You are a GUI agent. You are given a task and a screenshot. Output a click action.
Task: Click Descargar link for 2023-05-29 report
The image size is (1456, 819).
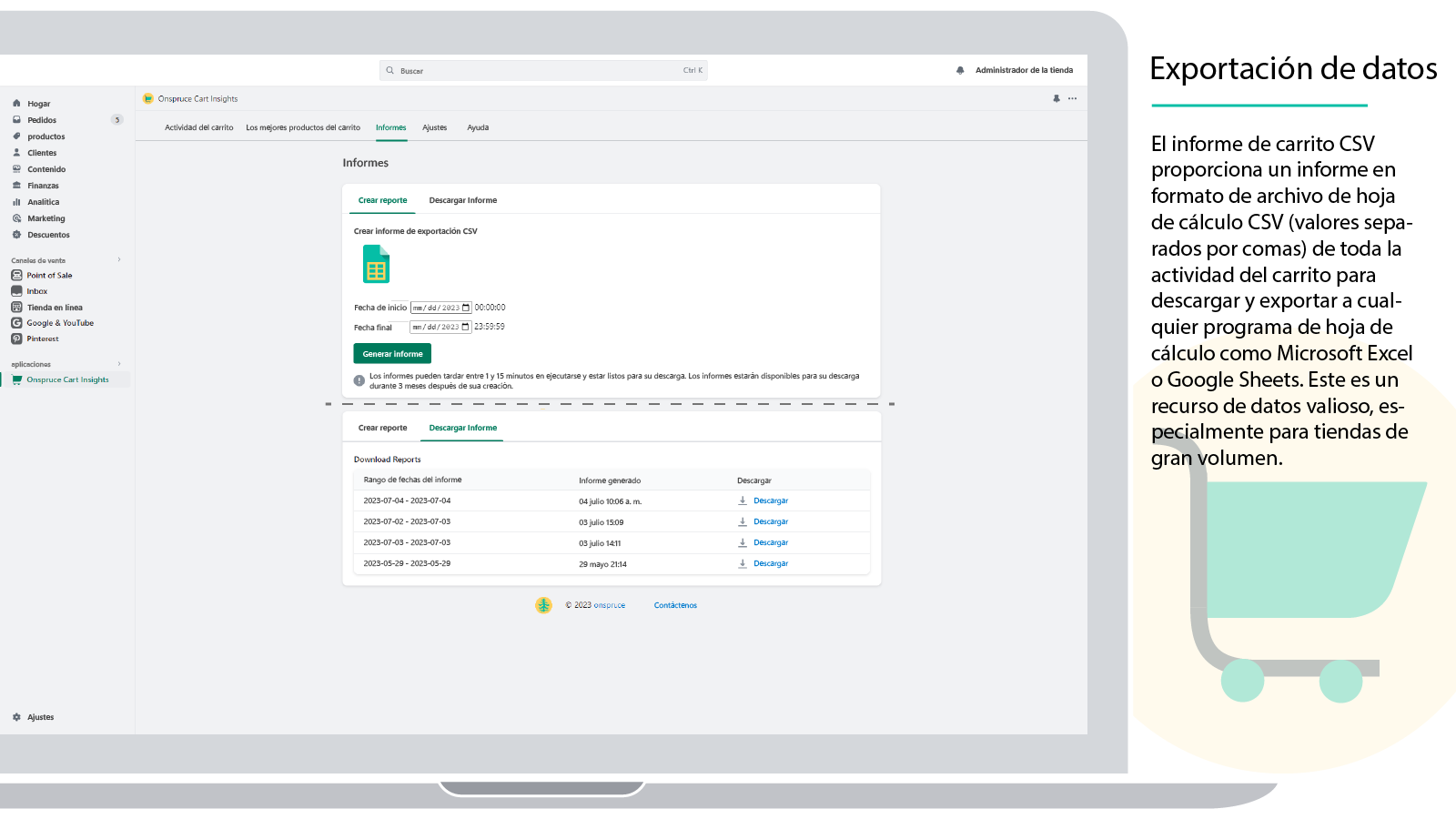point(771,563)
